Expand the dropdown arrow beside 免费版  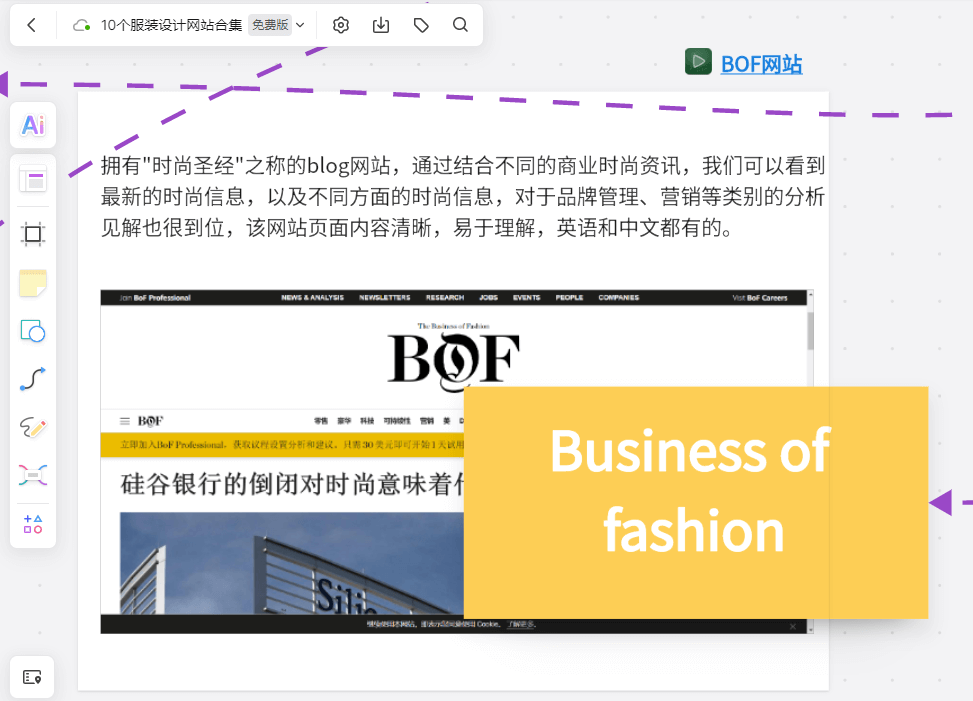click(x=300, y=25)
